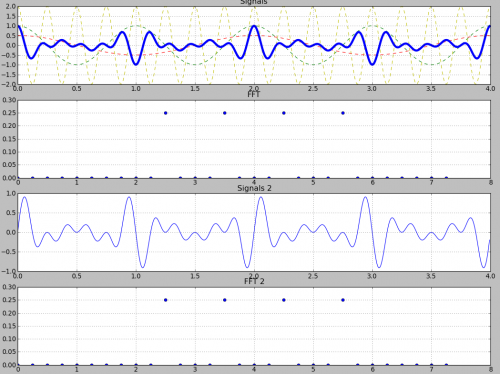Select the FFT 2 plot data point at frequency 5.5
The height and width of the screenshot is (374, 500).
click(343, 300)
